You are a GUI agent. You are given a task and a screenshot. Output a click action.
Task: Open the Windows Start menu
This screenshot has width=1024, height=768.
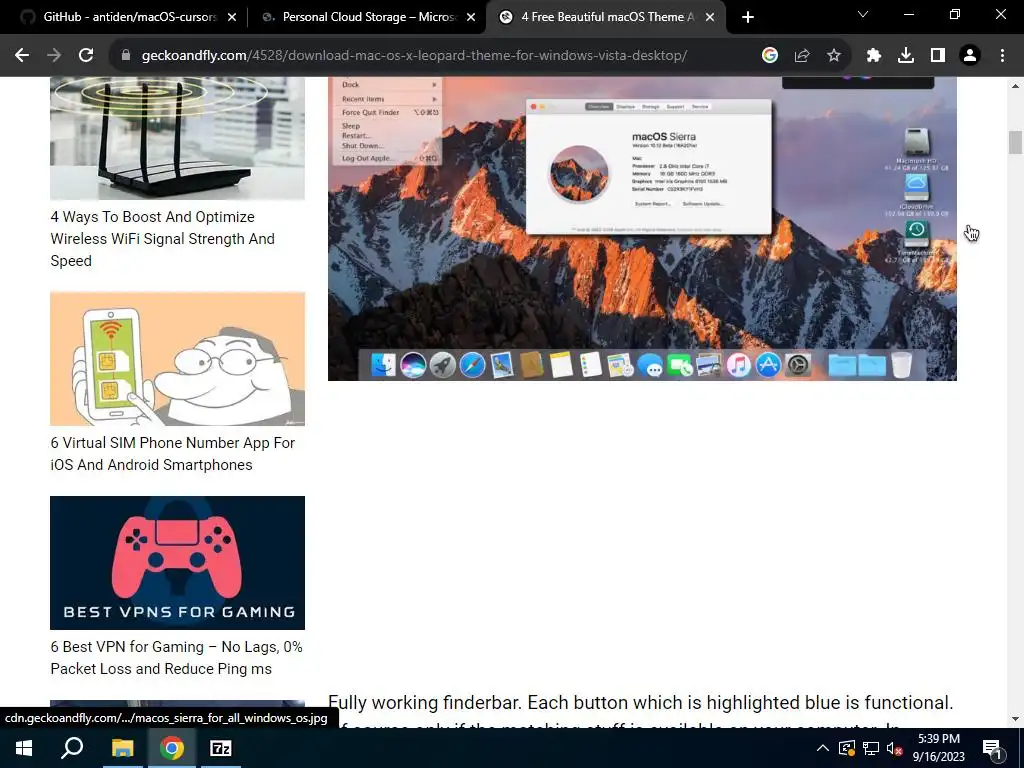pos(24,748)
